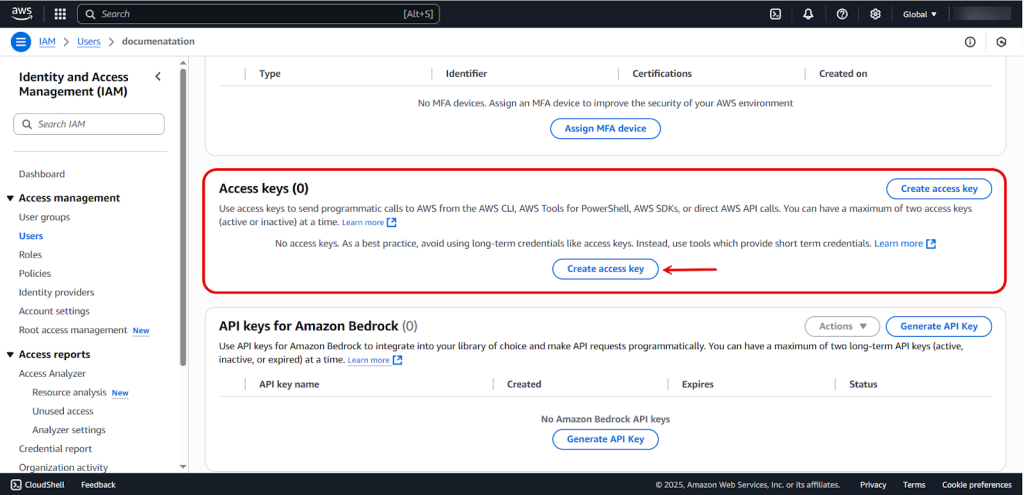Click the Users breadcrumb link
1024x495 pixels.
88,42
